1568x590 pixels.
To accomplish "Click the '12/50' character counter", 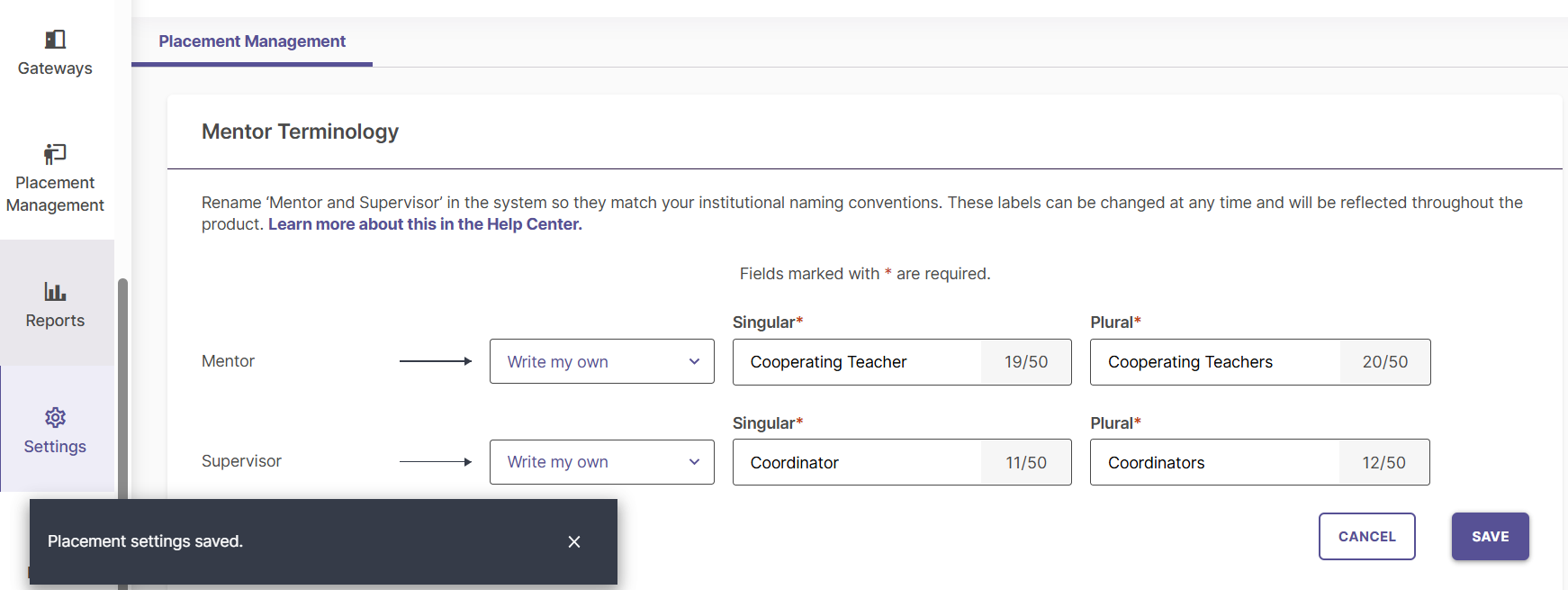I will click(1384, 462).
